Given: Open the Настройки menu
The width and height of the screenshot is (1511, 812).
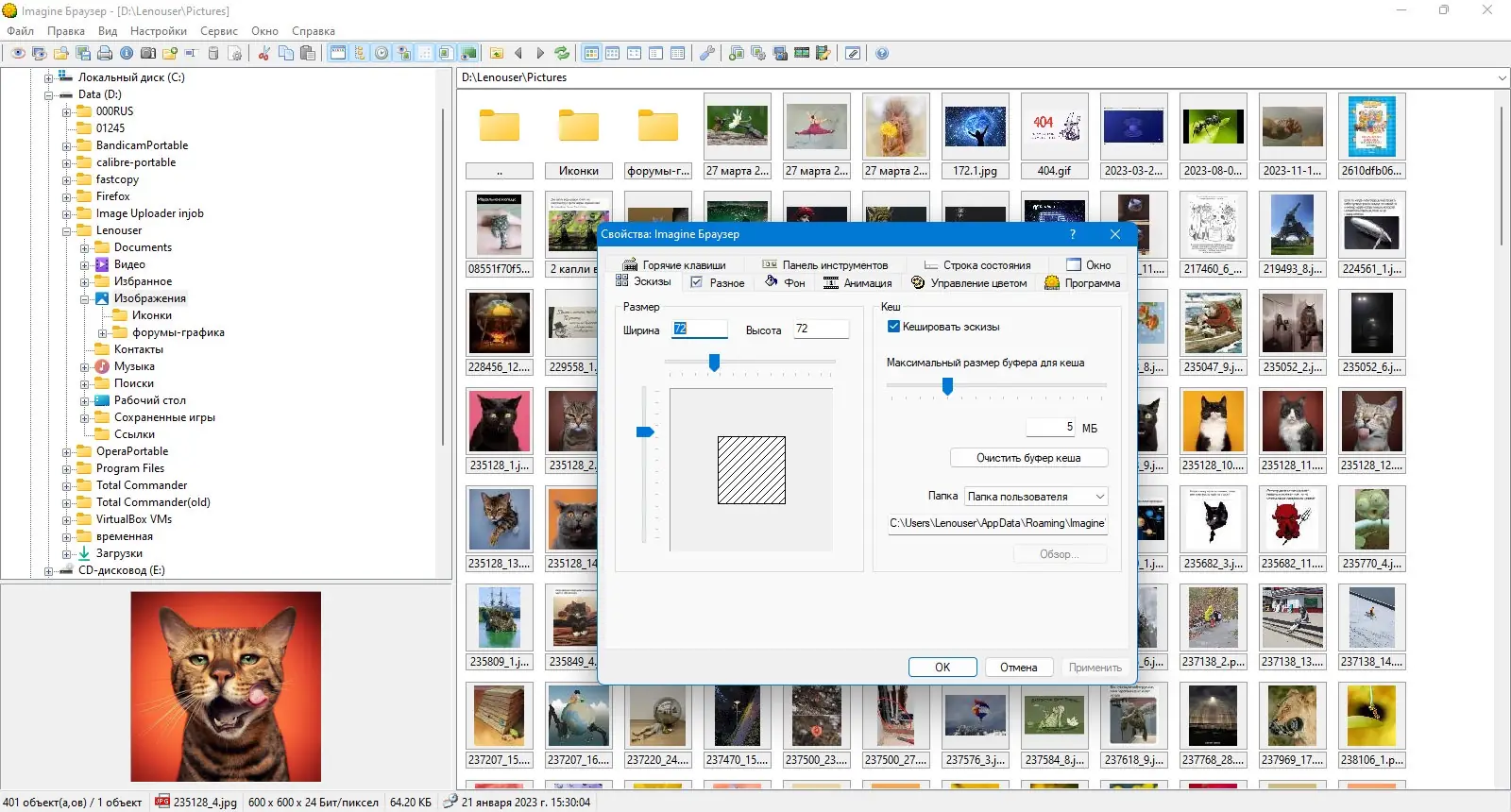Looking at the screenshot, I should tap(158, 31).
